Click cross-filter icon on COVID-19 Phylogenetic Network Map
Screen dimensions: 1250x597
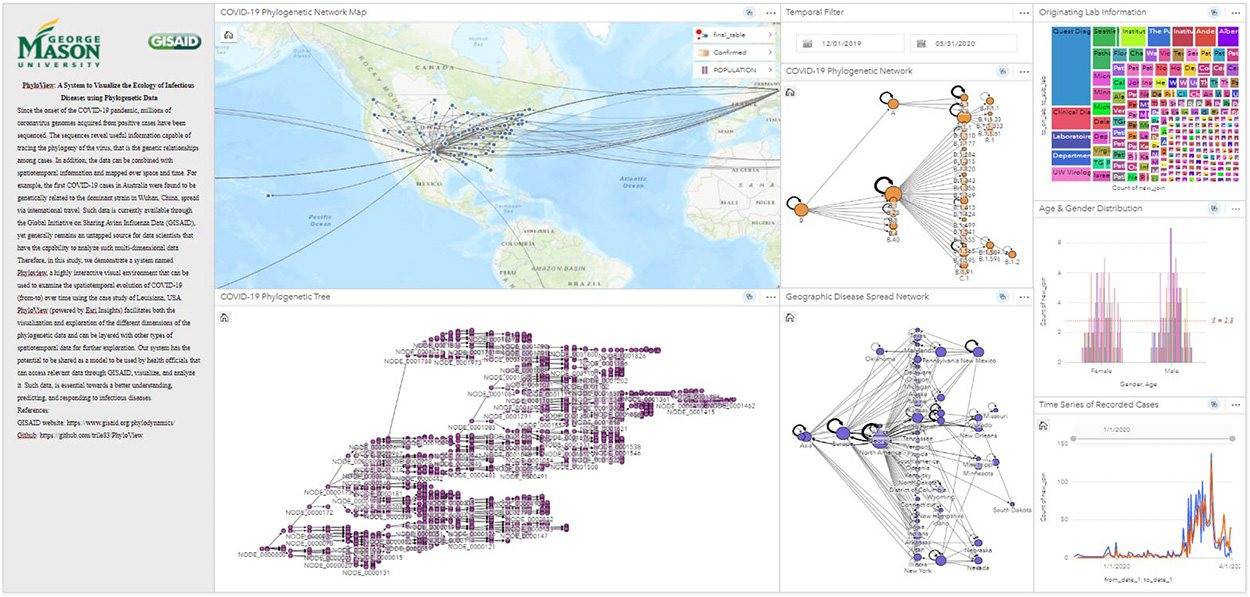tap(748, 13)
